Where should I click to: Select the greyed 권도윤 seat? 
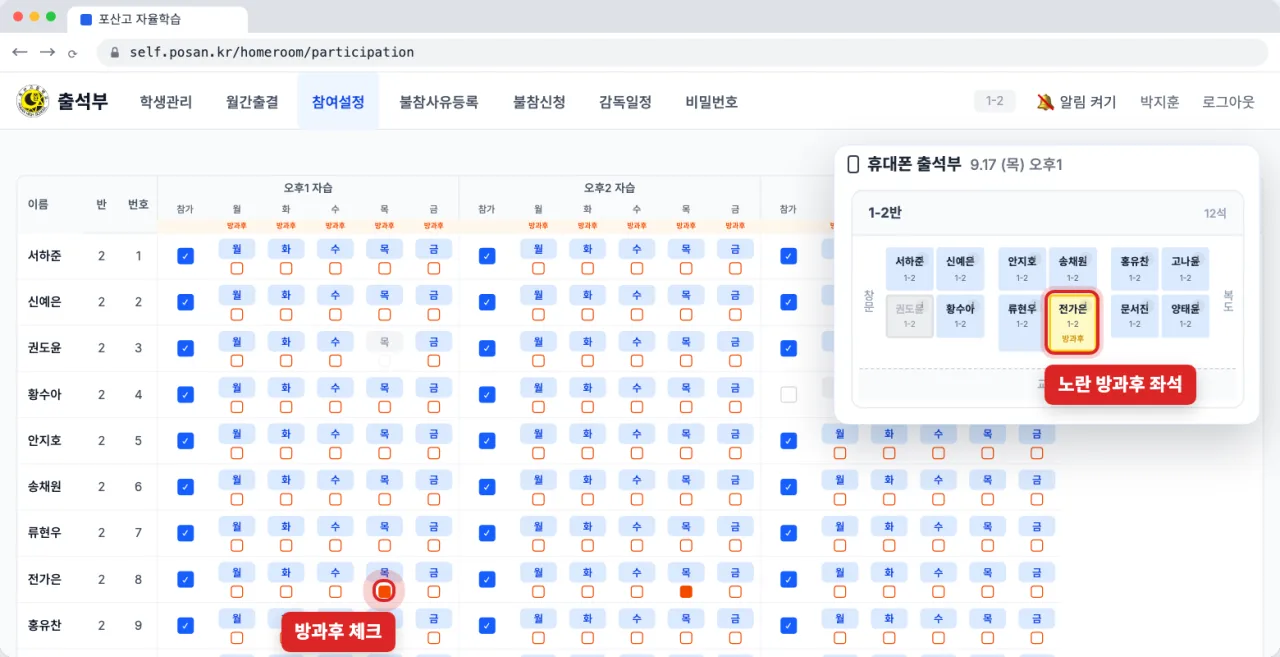(x=910, y=316)
